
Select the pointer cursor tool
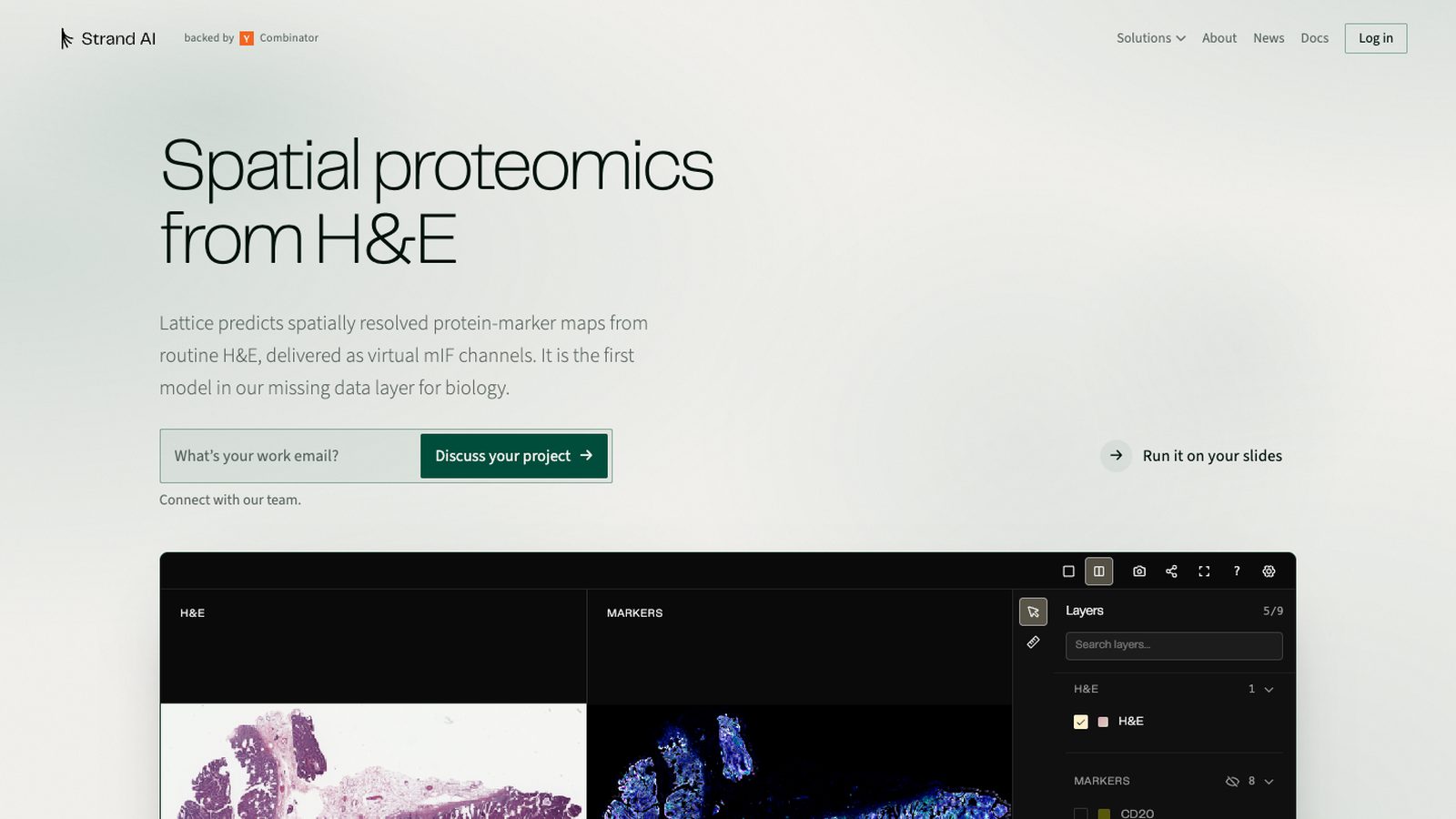(1033, 612)
